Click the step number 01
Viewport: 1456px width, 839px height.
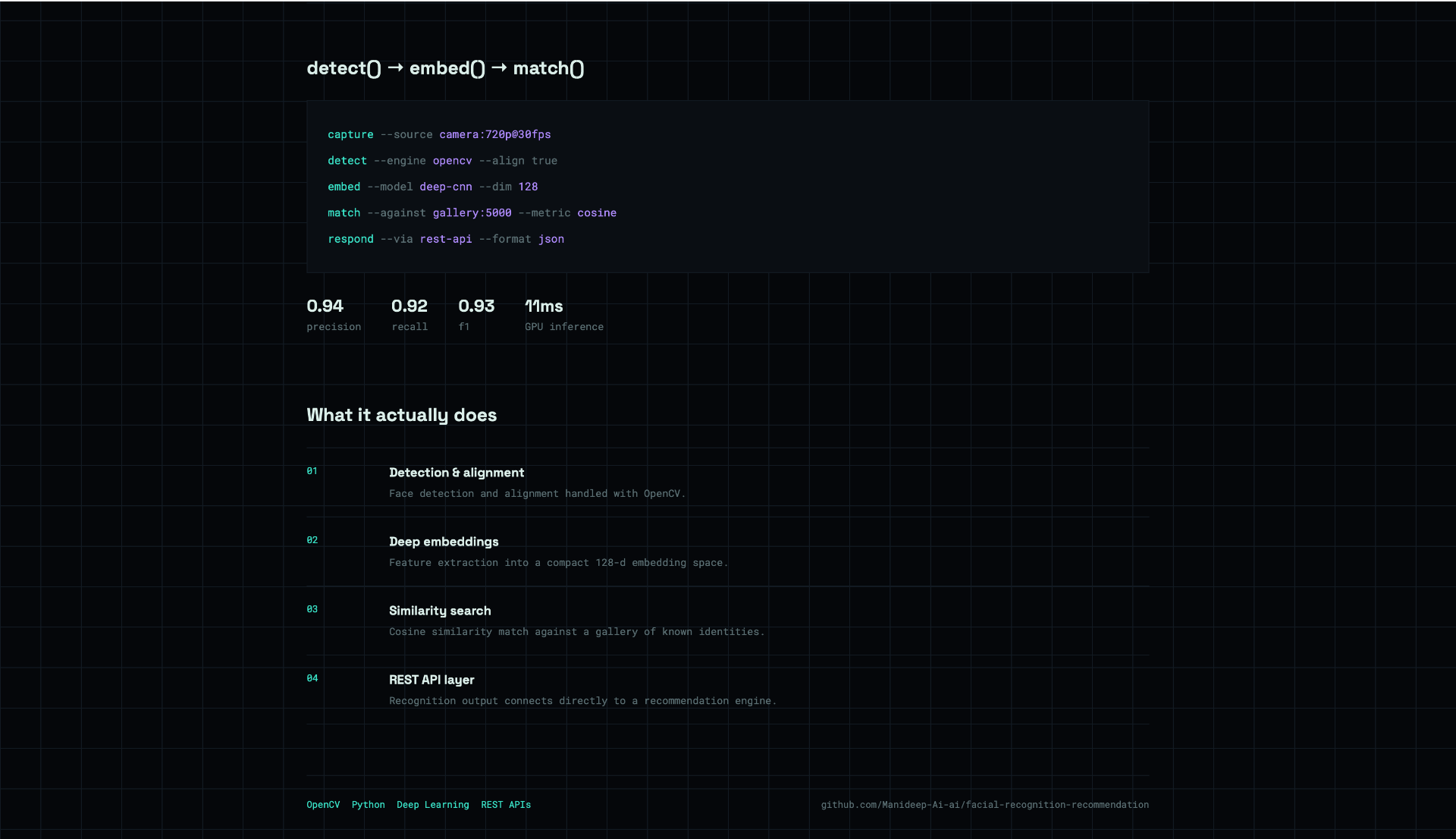point(312,471)
